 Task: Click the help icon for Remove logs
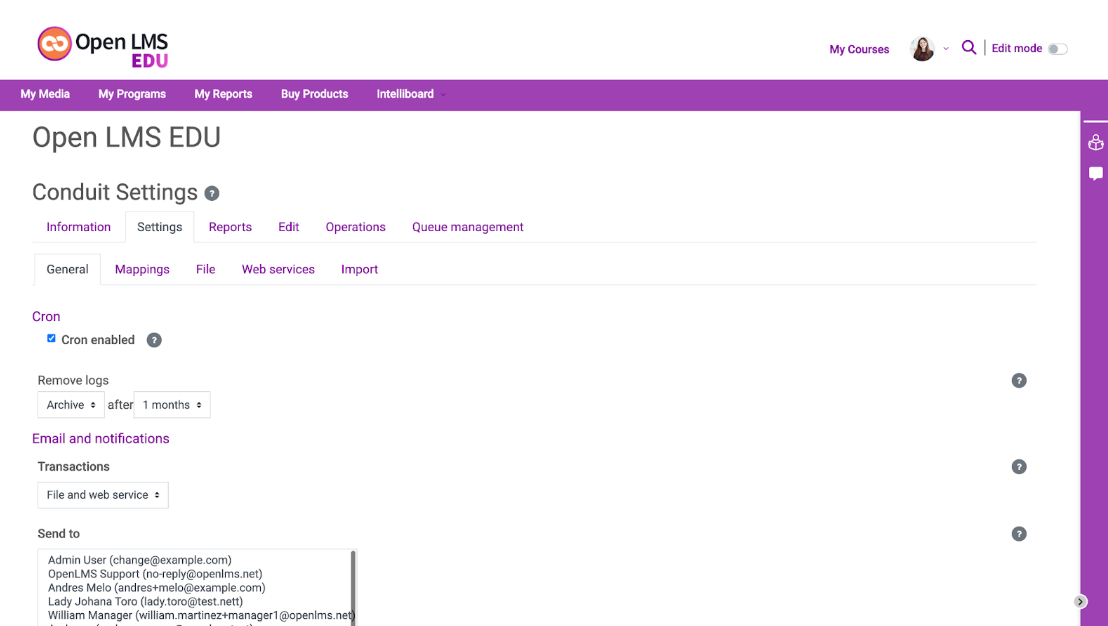coord(1019,381)
